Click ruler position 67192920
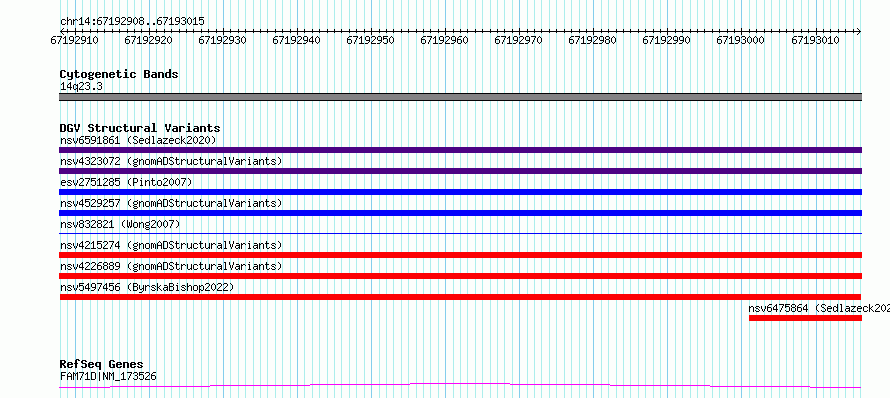Screen dimensions: 890x398 click(x=149, y=40)
